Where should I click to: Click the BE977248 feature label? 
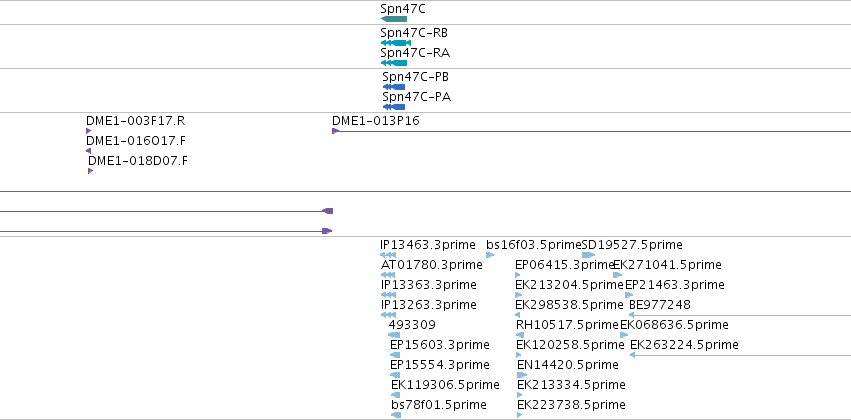click(659, 304)
